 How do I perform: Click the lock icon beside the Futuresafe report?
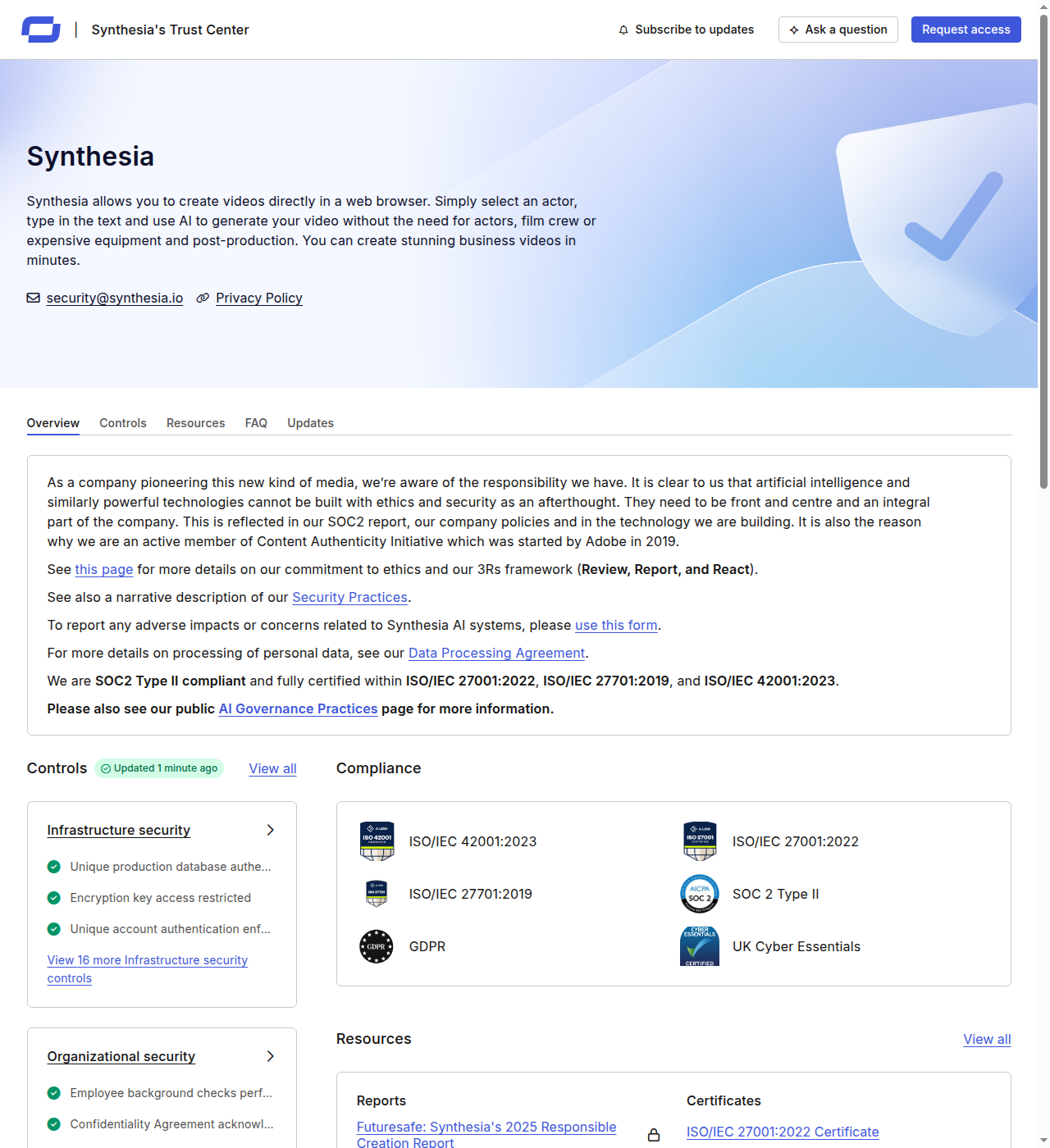click(654, 1135)
